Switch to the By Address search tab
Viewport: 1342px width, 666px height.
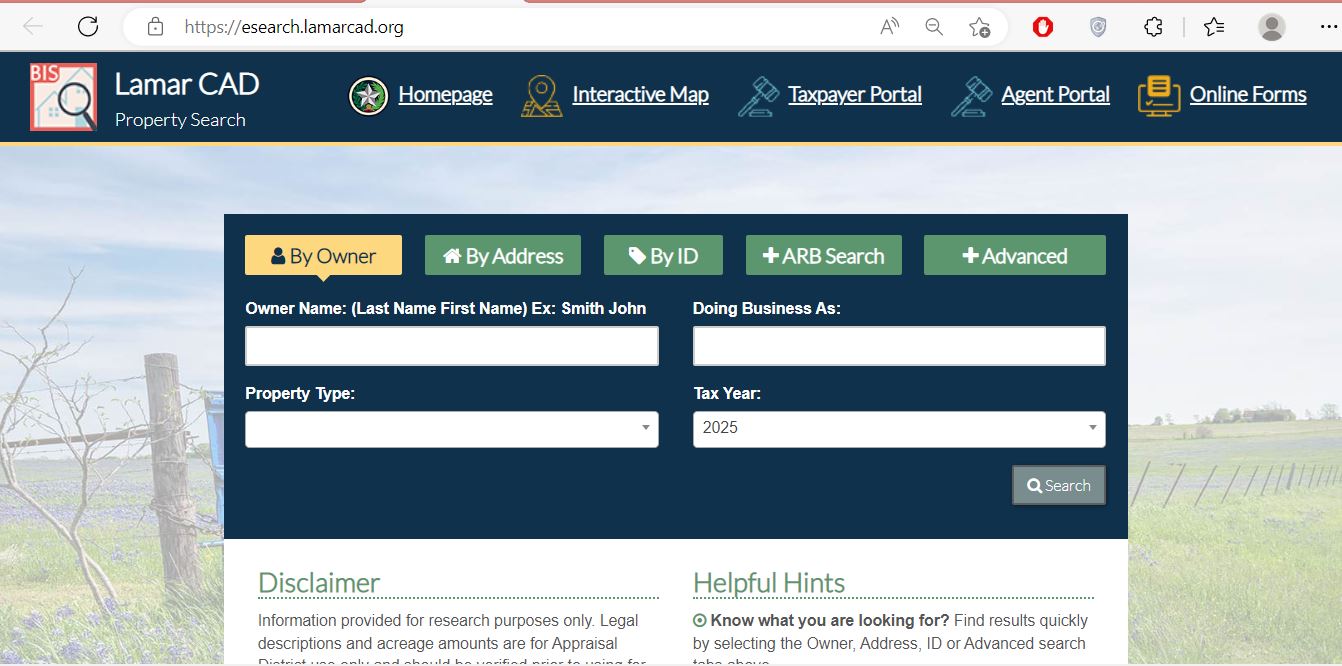click(503, 256)
